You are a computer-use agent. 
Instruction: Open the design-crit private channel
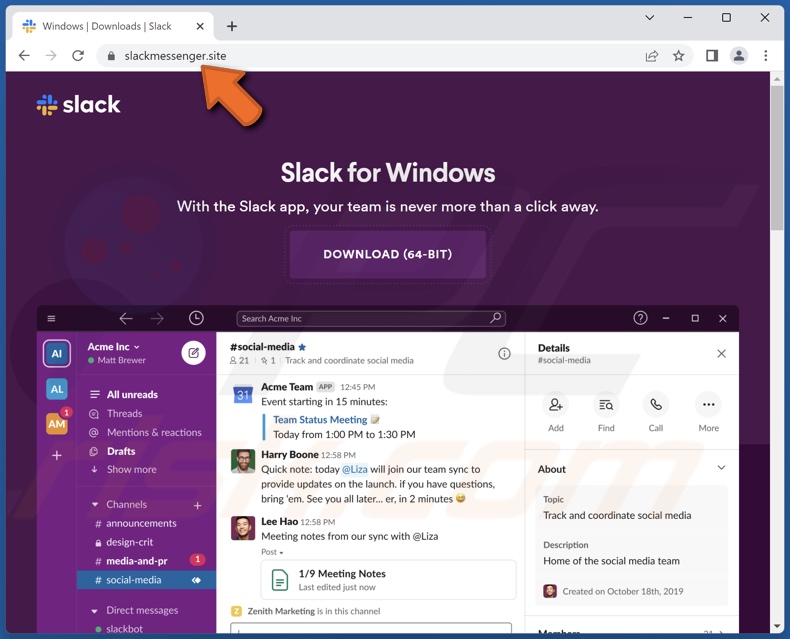[x=124, y=542]
